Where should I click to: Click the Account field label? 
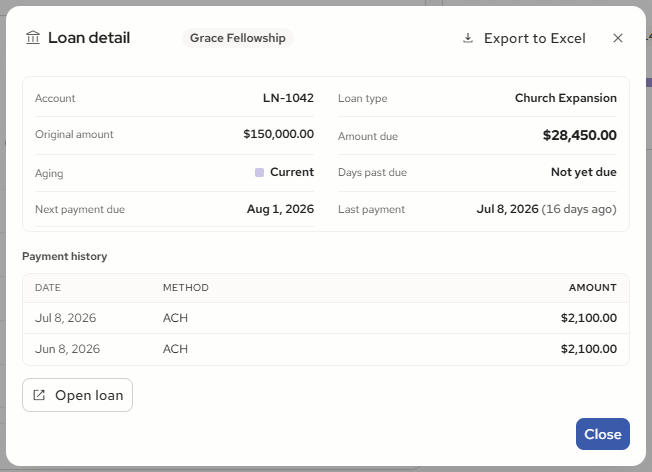(55, 98)
